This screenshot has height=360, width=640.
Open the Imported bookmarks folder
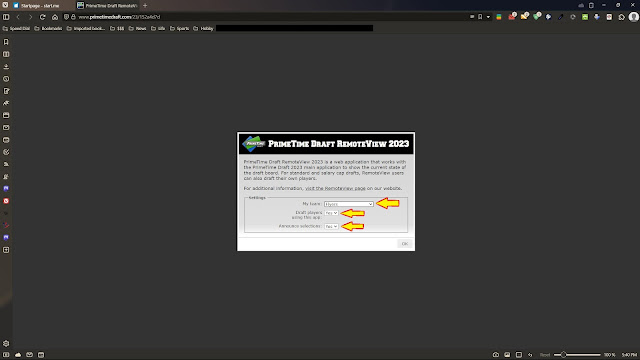tap(86, 29)
